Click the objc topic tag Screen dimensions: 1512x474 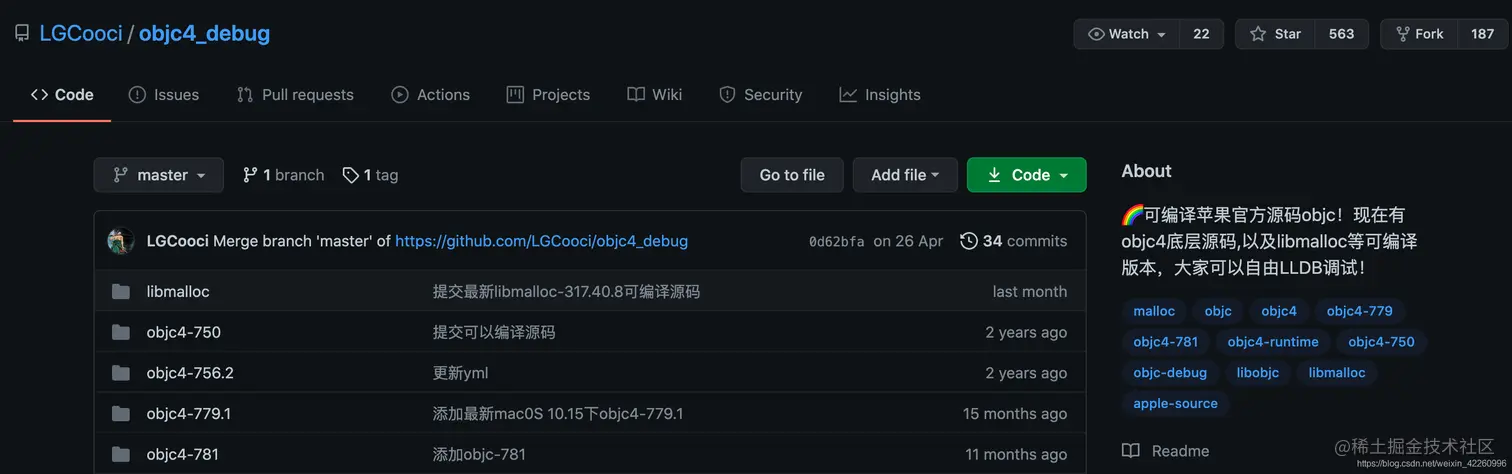[x=1218, y=311]
